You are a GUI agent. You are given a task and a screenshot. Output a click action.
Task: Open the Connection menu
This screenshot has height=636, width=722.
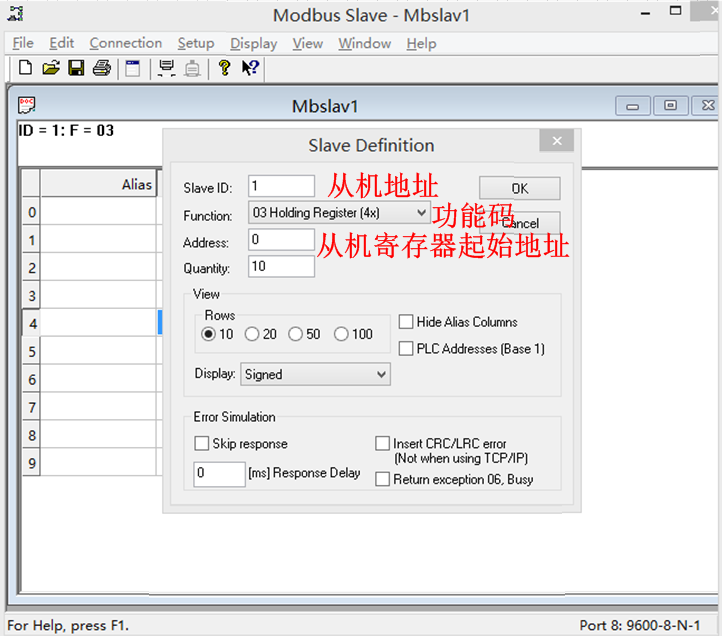125,43
